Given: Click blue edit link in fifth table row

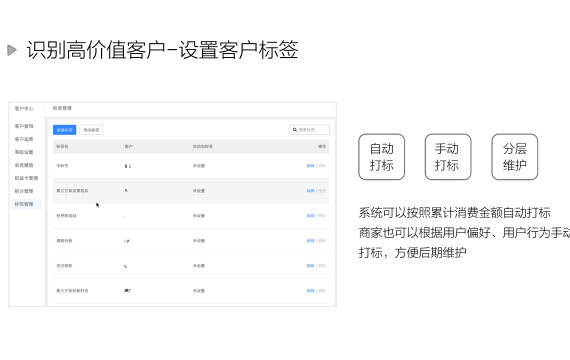Looking at the screenshot, I should click(310, 266).
